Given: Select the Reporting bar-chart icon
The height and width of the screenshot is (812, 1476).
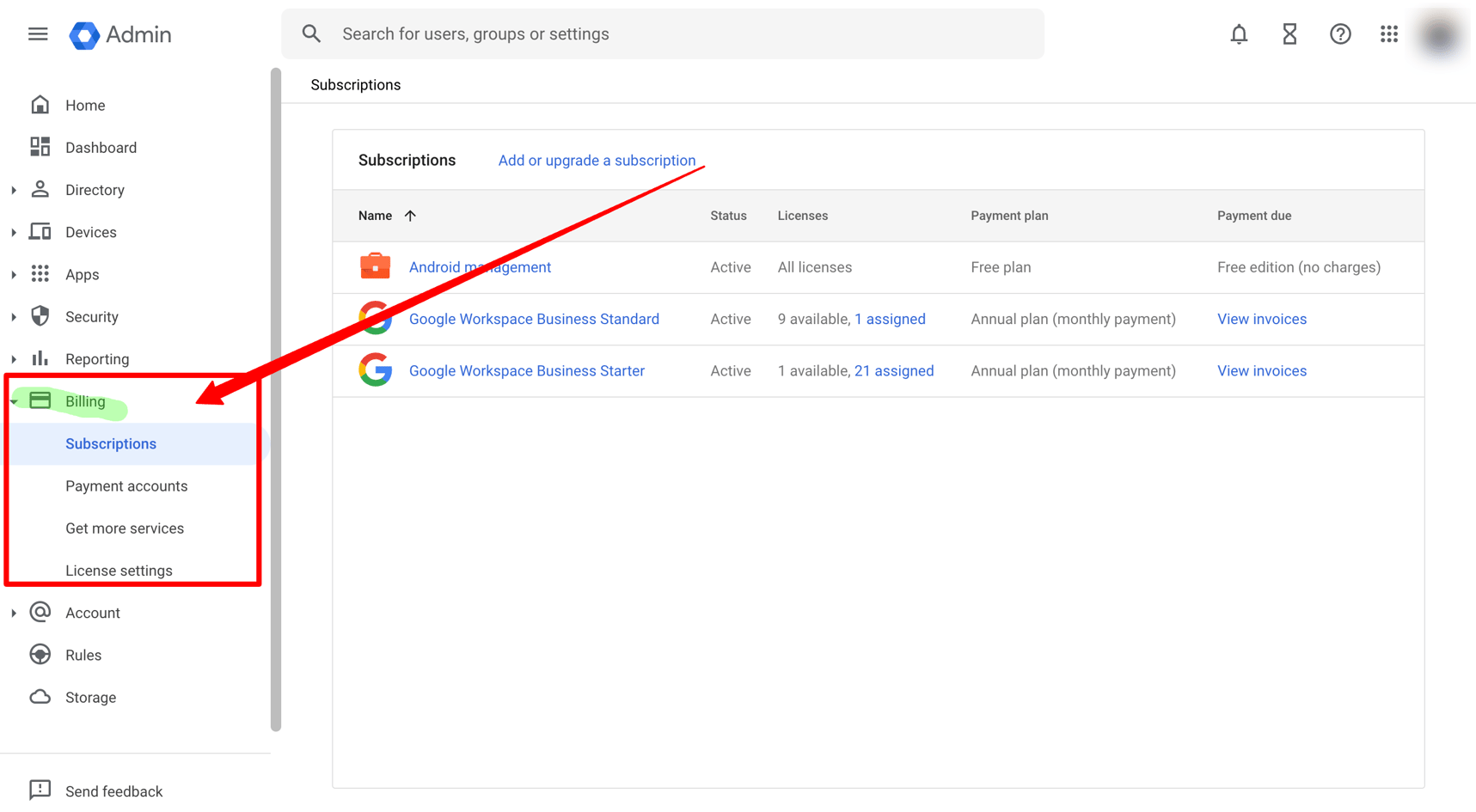Looking at the screenshot, I should pyautogui.click(x=40, y=358).
